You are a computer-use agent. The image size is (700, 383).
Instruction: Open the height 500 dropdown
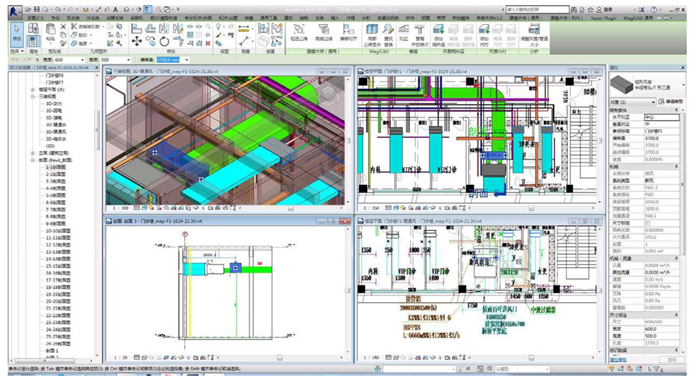[129, 59]
